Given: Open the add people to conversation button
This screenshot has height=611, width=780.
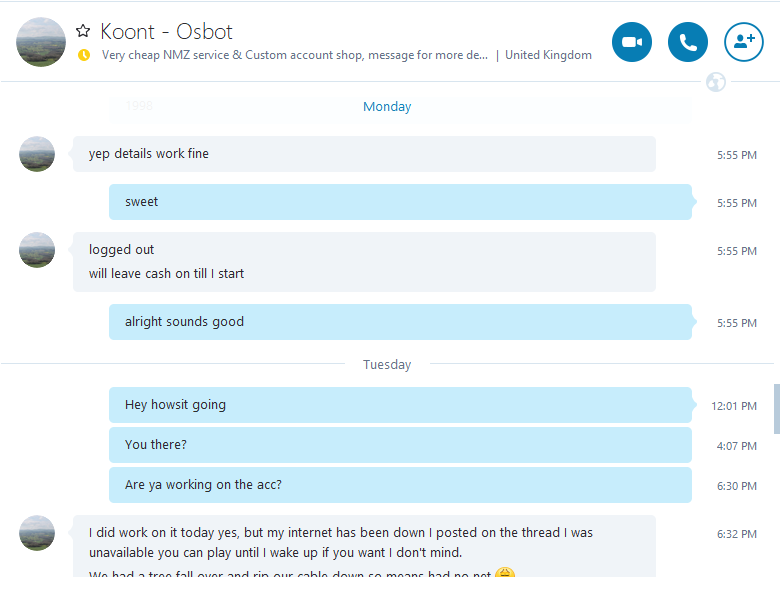Looking at the screenshot, I should (x=744, y=42).
